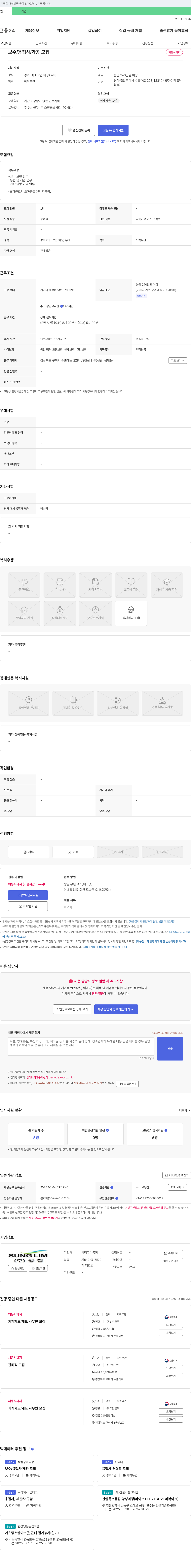Jump to 우대사항 section tab
The height and width of the screenshot is (1568, 191).
click(77, 43)
